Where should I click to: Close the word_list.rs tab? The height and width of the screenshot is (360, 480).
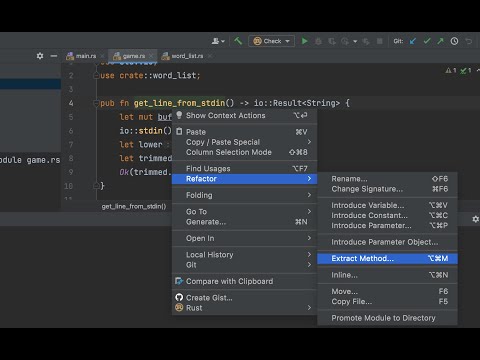[x=210, y=56]
